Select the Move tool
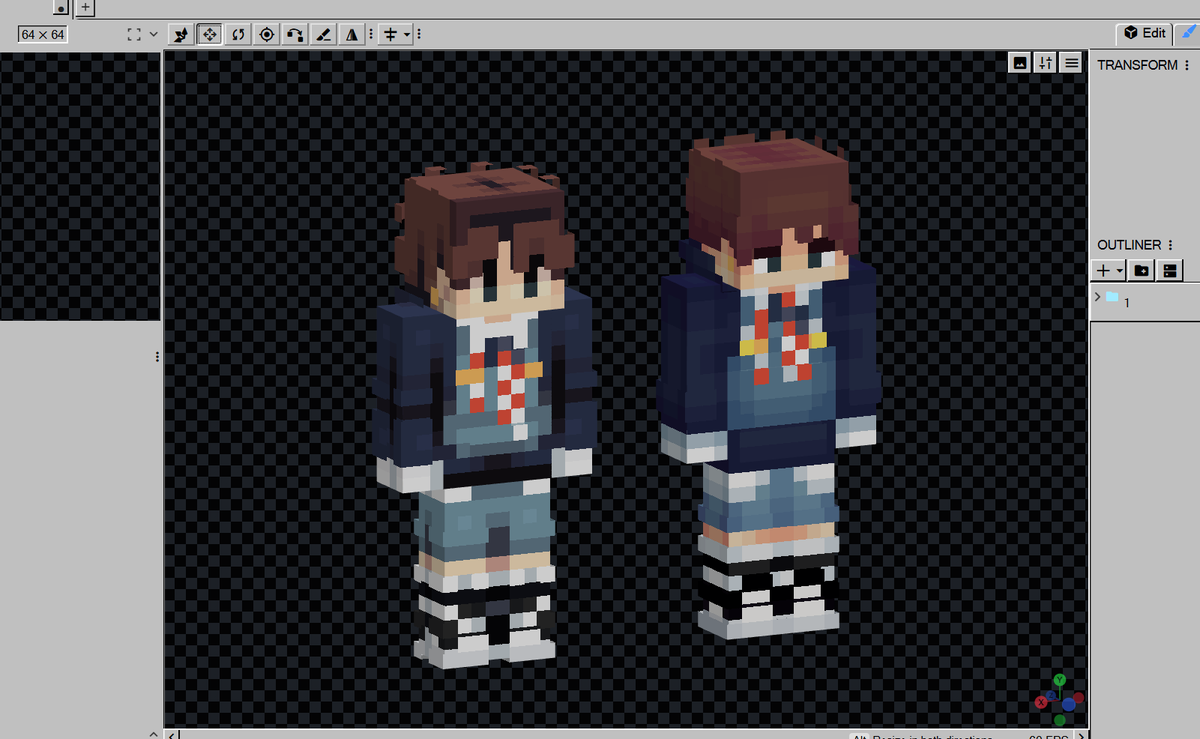Viewport: 1200px width, 739px height. [x=210, y=34]
